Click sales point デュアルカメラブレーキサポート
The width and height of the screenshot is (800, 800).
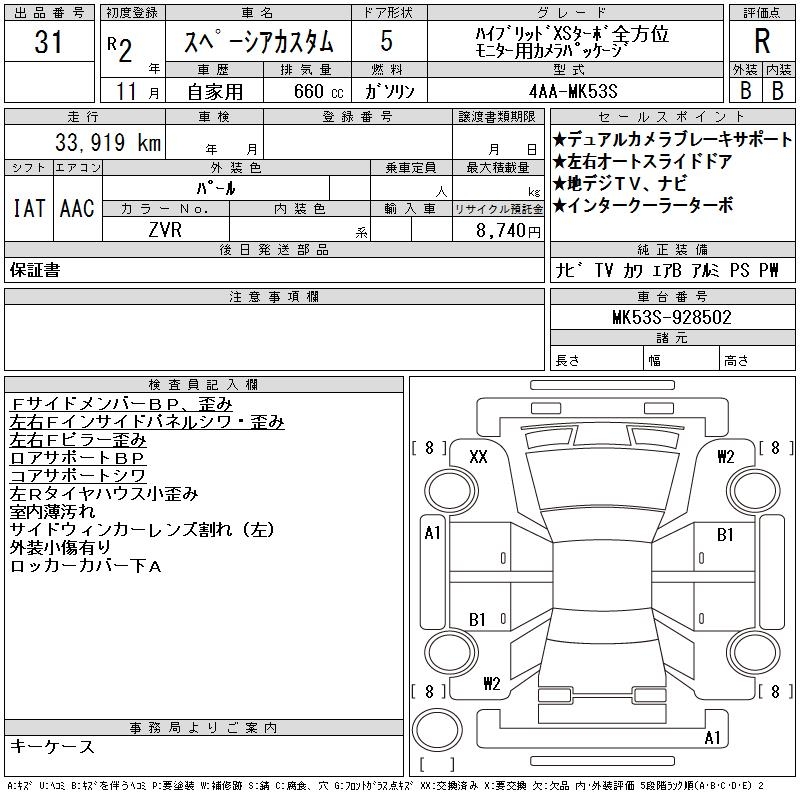point(672,139)
